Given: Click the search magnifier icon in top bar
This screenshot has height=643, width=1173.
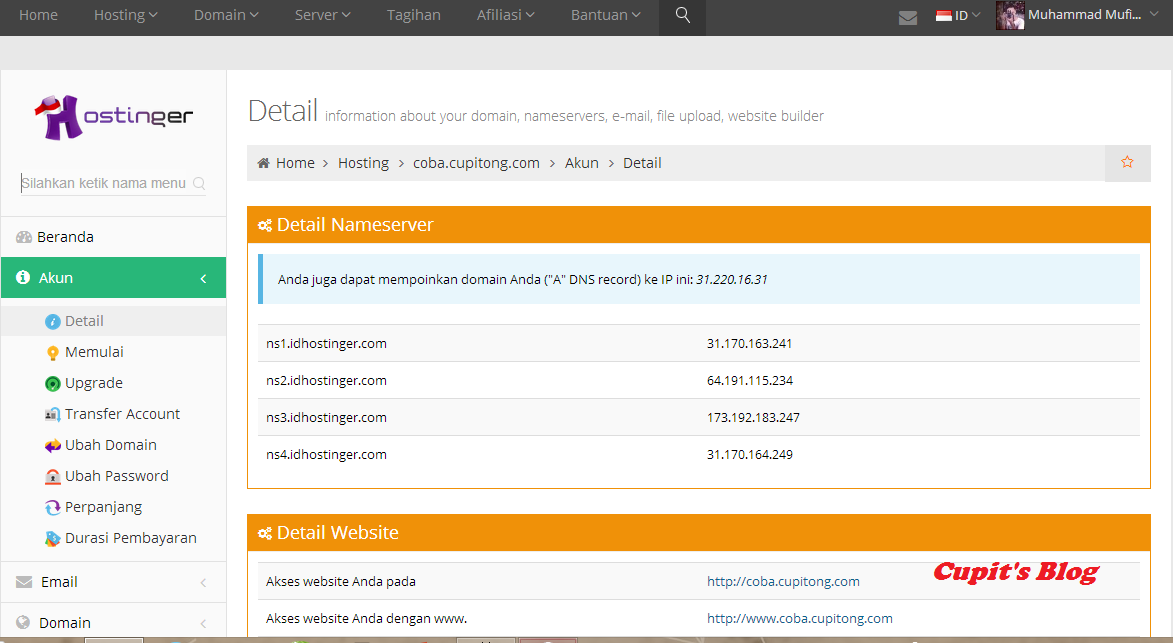Looking at the screenshot, I should (x=682, y=15).
